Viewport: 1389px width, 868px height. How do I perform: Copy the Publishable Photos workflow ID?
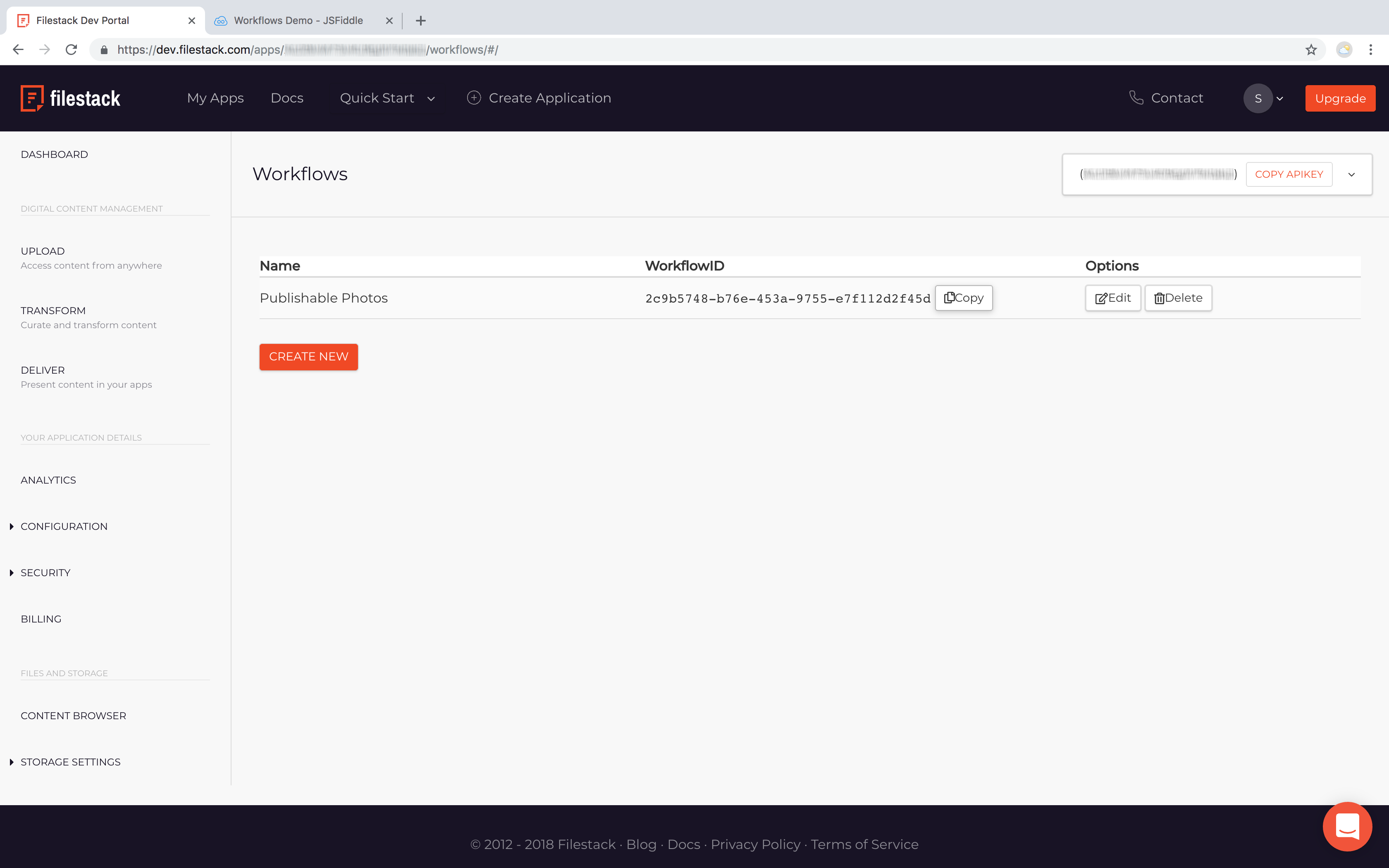coord(964,298)
